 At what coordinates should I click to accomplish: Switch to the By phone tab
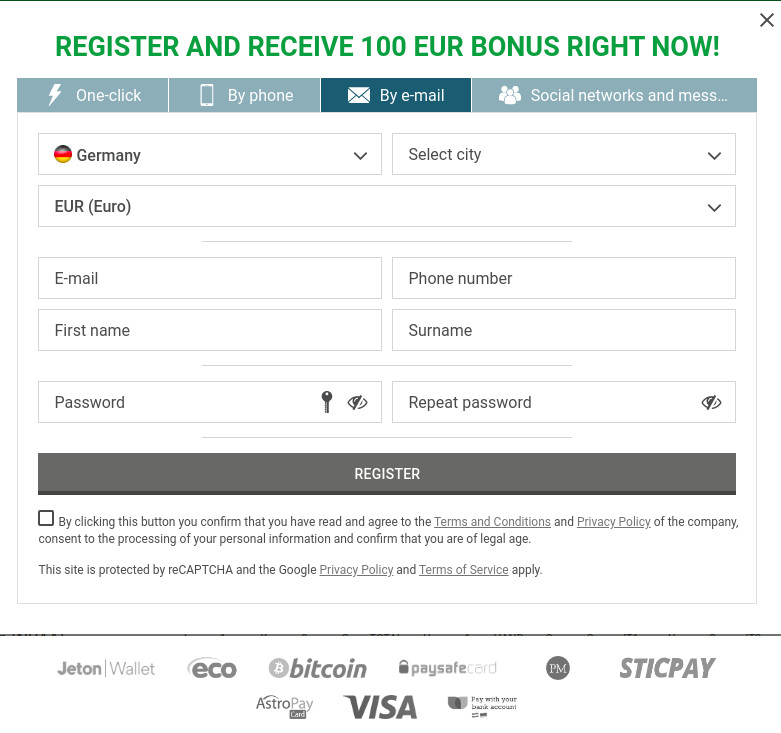tap(245, 95)
